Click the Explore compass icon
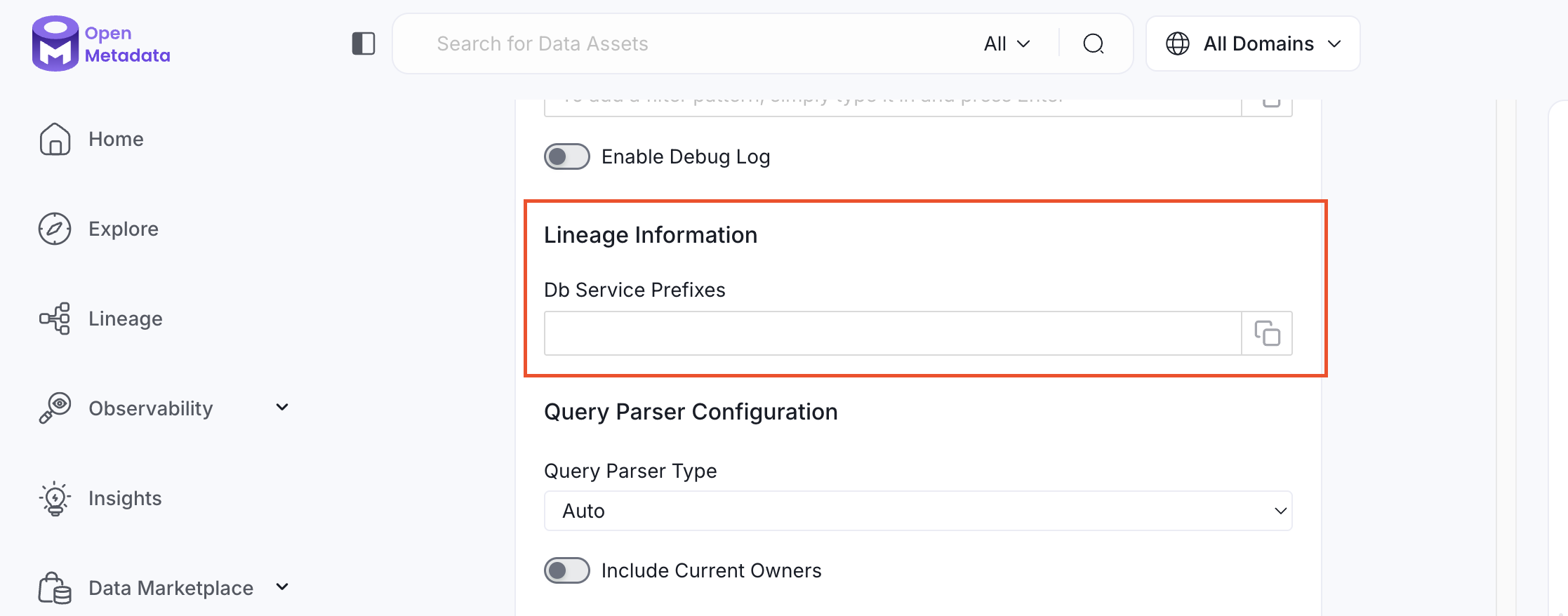1568x616 pixels. pos(55,229)
